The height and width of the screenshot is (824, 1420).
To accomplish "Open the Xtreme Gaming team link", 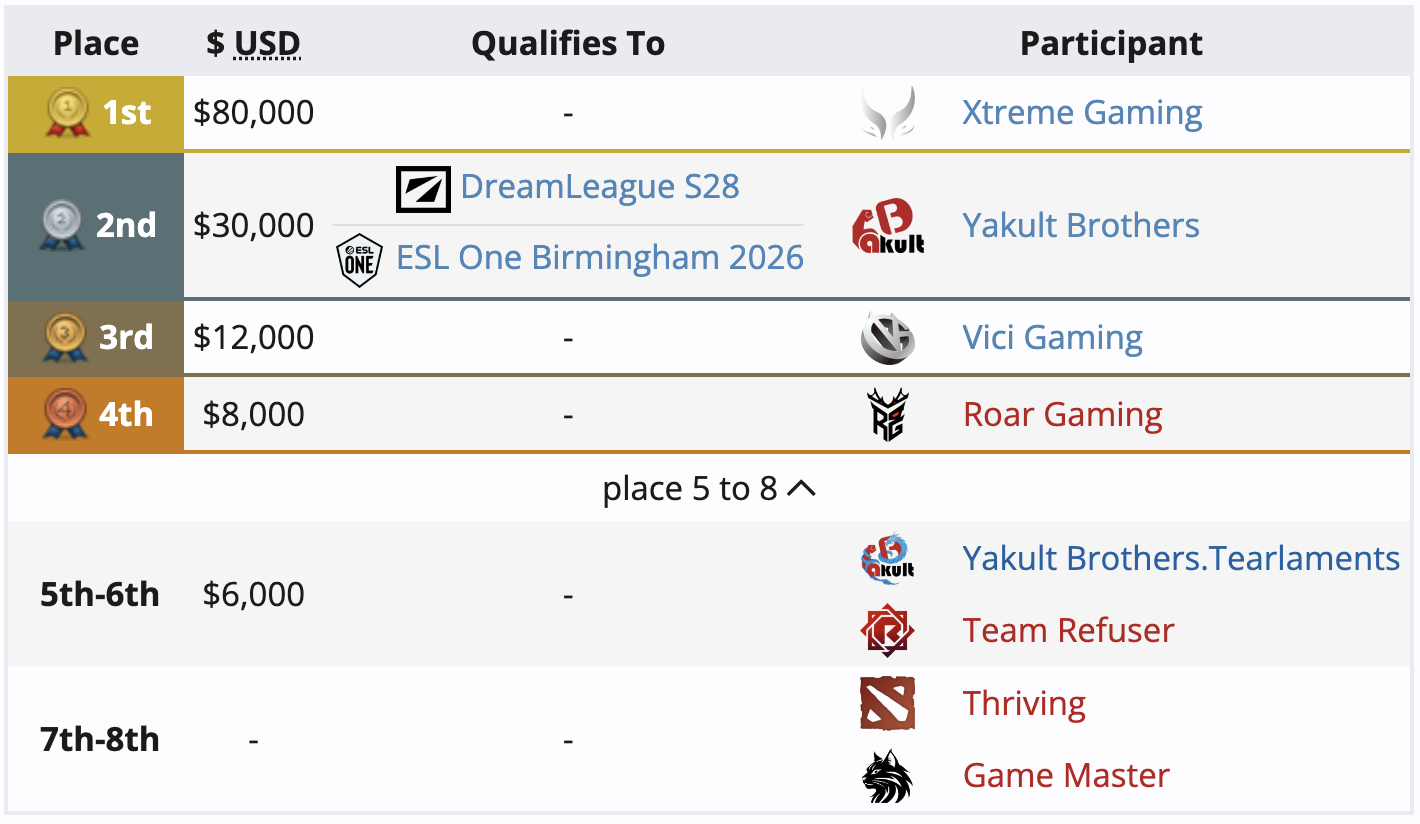I will pyautogui.click(x=1082, y=113).
